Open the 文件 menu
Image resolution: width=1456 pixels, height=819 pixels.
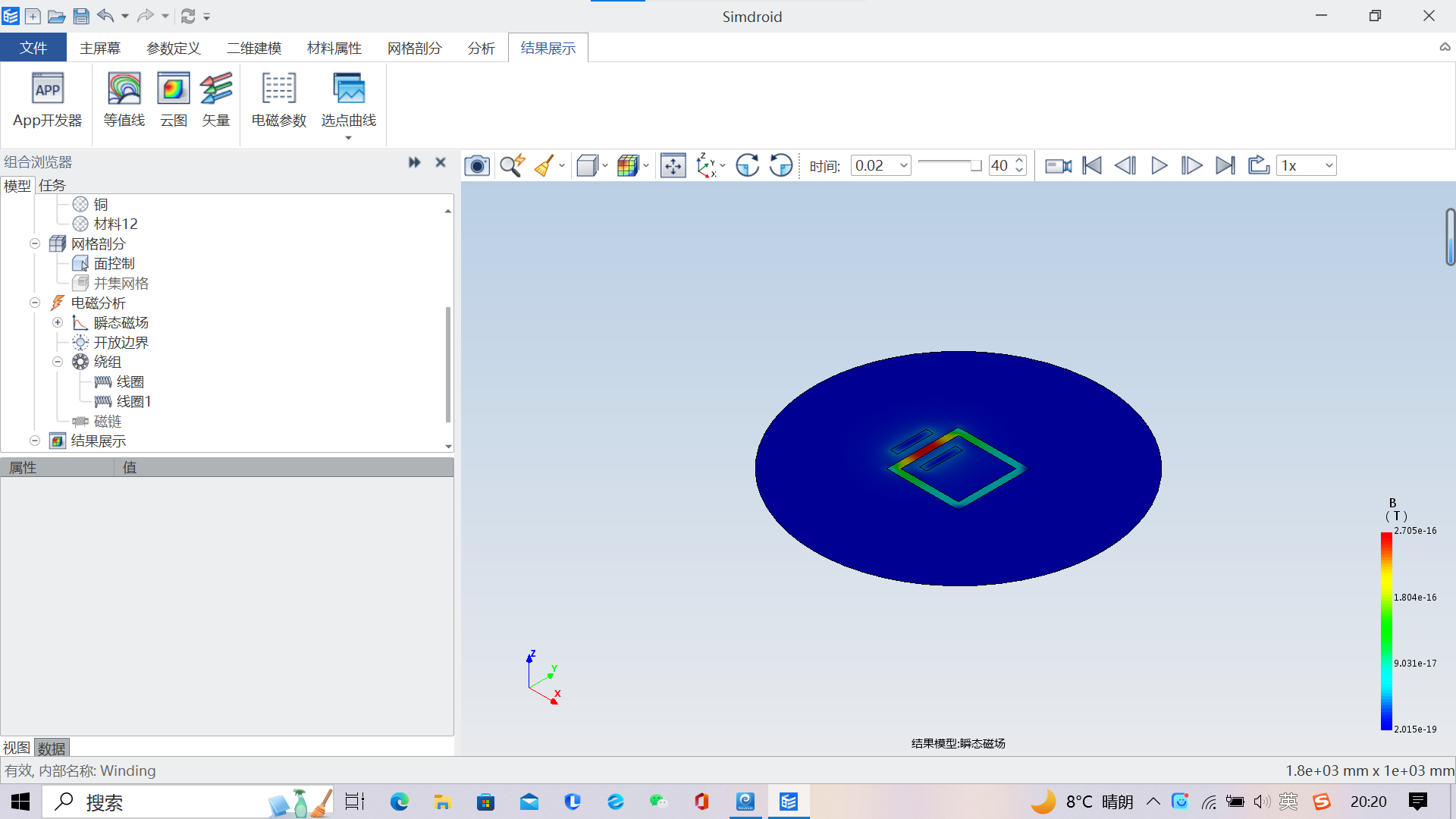click(33, 48)
